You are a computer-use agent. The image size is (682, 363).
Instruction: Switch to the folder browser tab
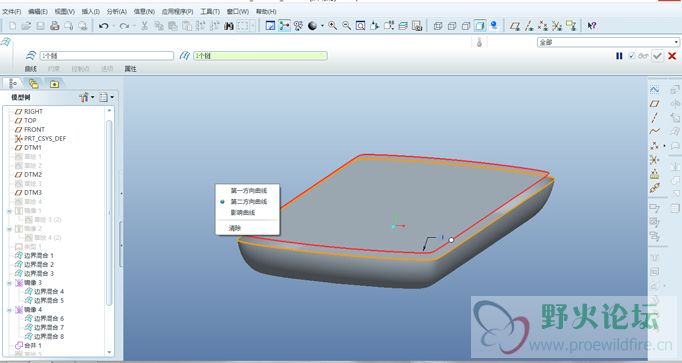(x=33, y=83)
